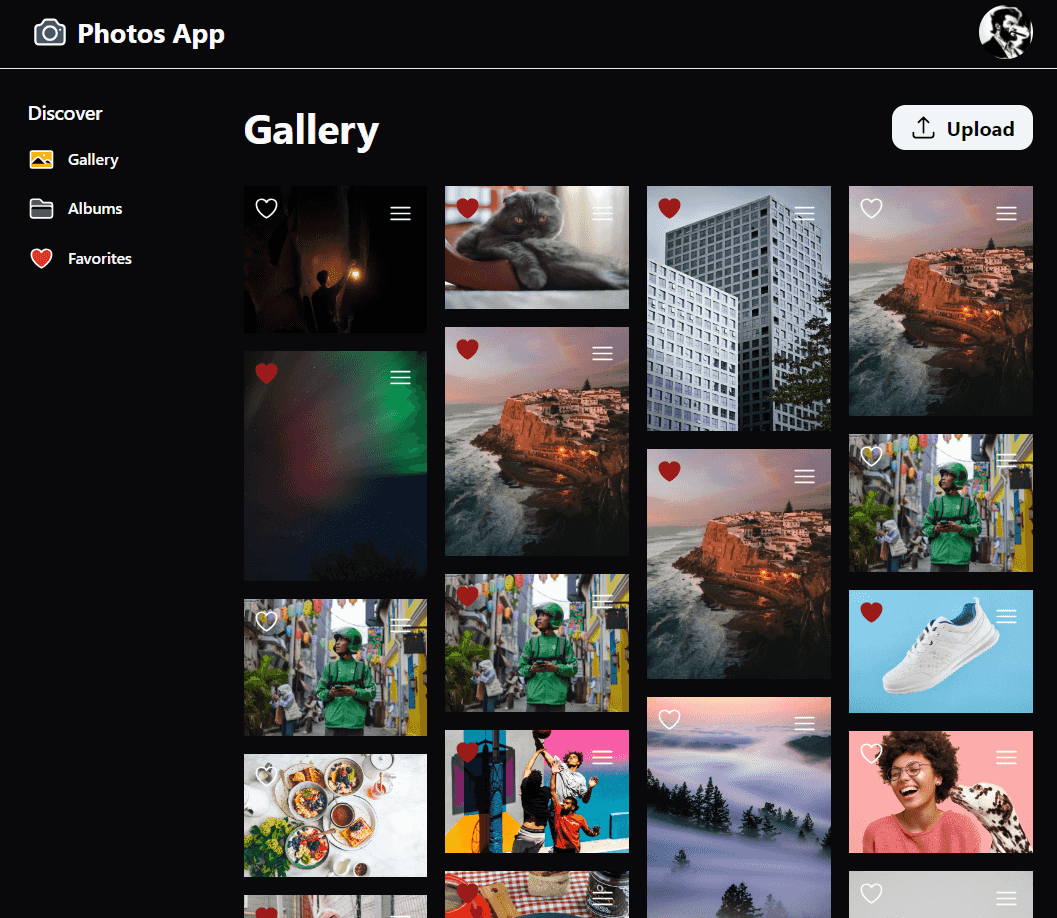Open the options menu on the skyscraper photo

pyautogui.click(x=804, y=212)
